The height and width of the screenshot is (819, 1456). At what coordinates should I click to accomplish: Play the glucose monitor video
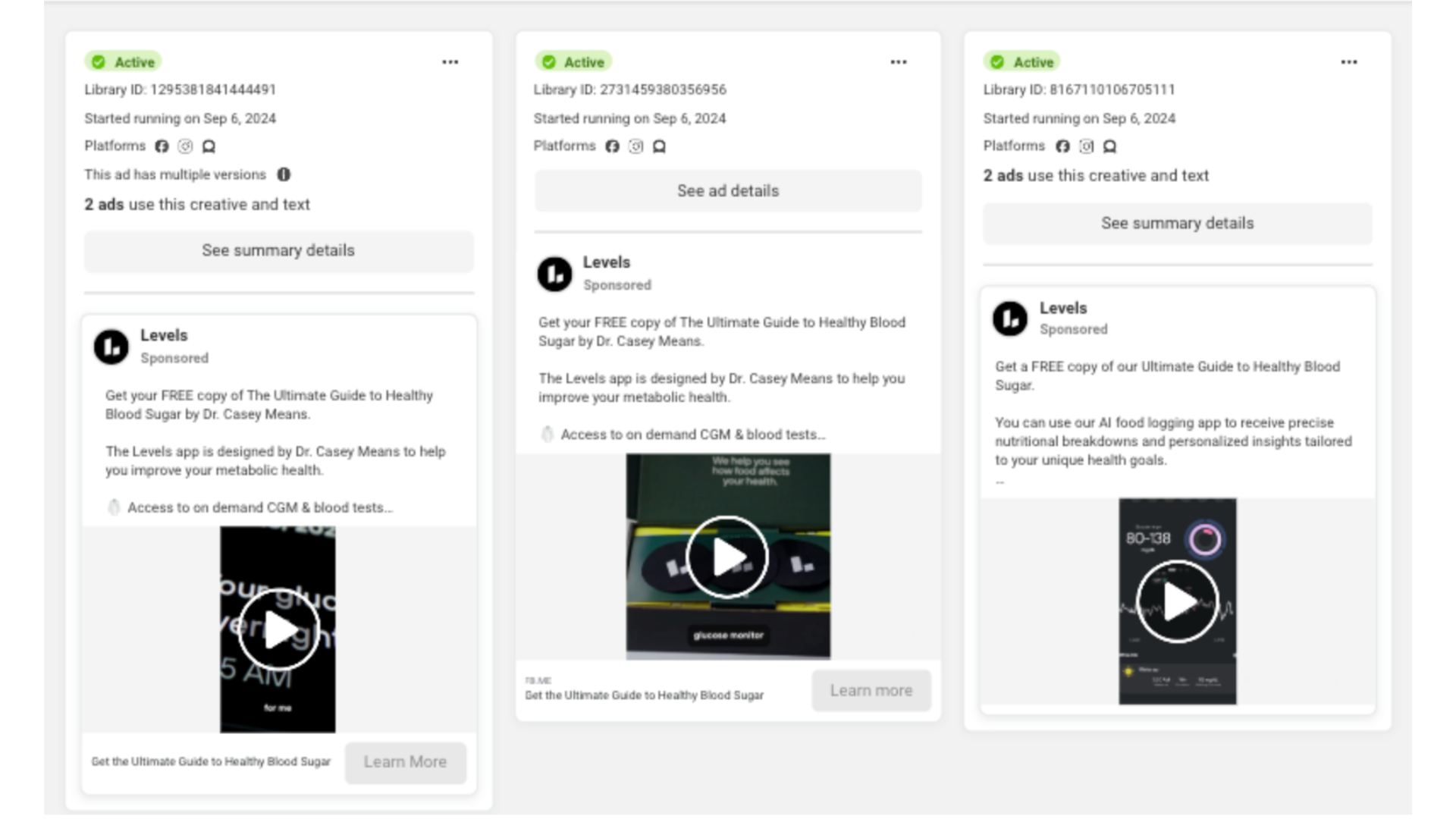[727, 557]
